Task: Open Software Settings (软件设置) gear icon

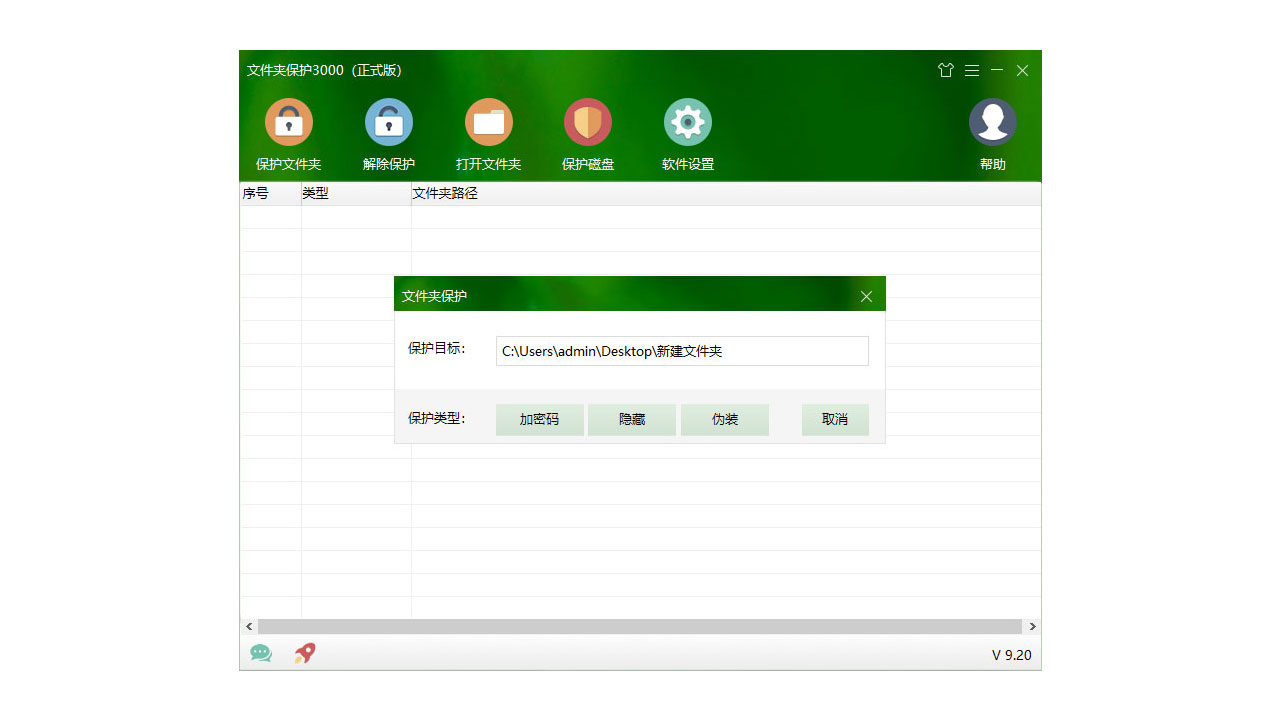Action: [x=688, y=122]
